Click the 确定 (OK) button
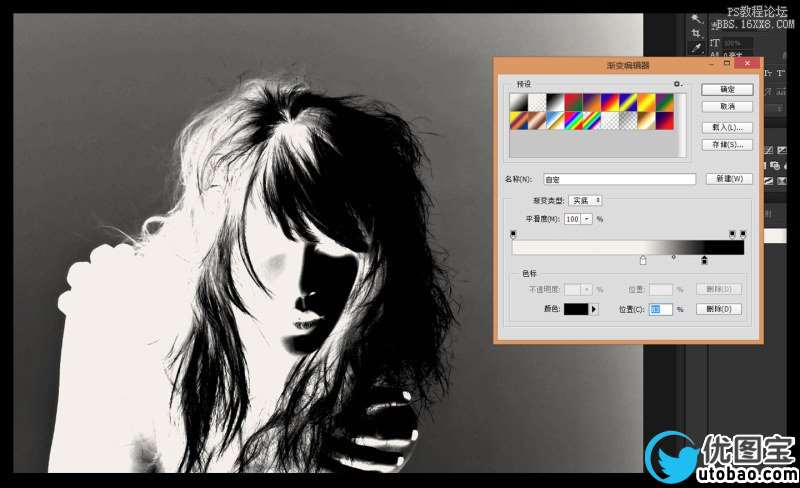The height and width of the screenshot is (488, 800). (727, 89)
